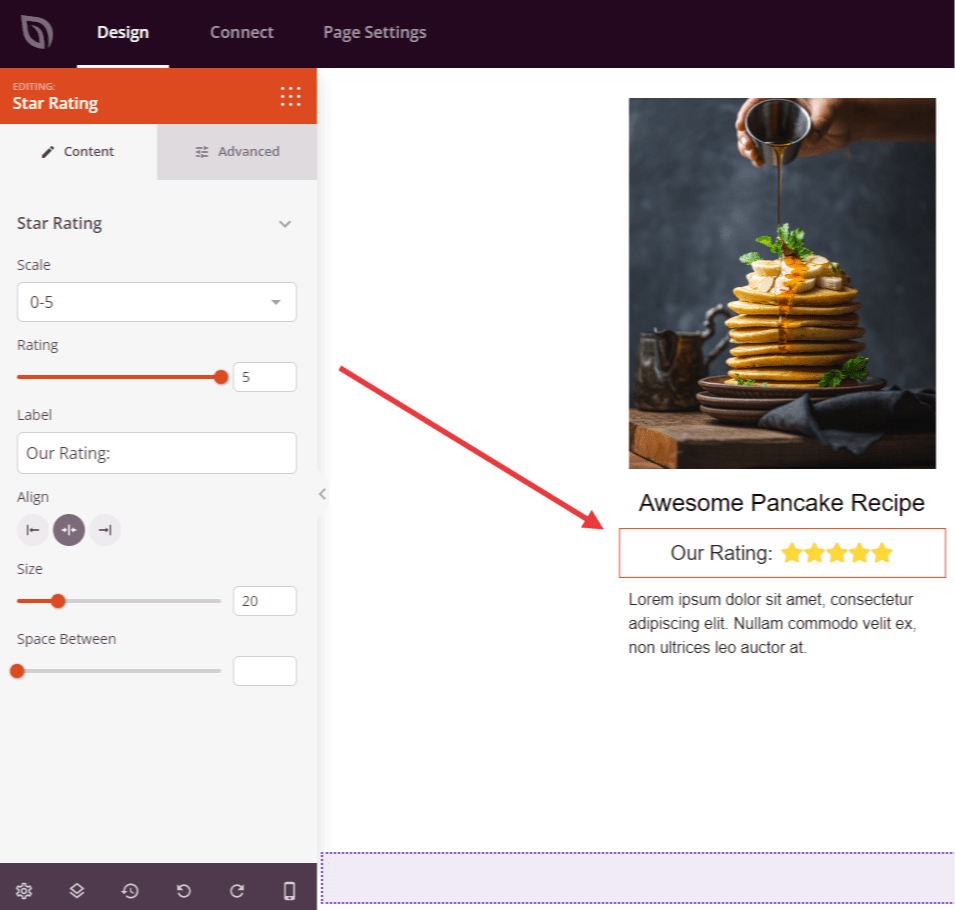Screen dimensions: 955x910
Task: Set alignment to center
Action: 69,530
